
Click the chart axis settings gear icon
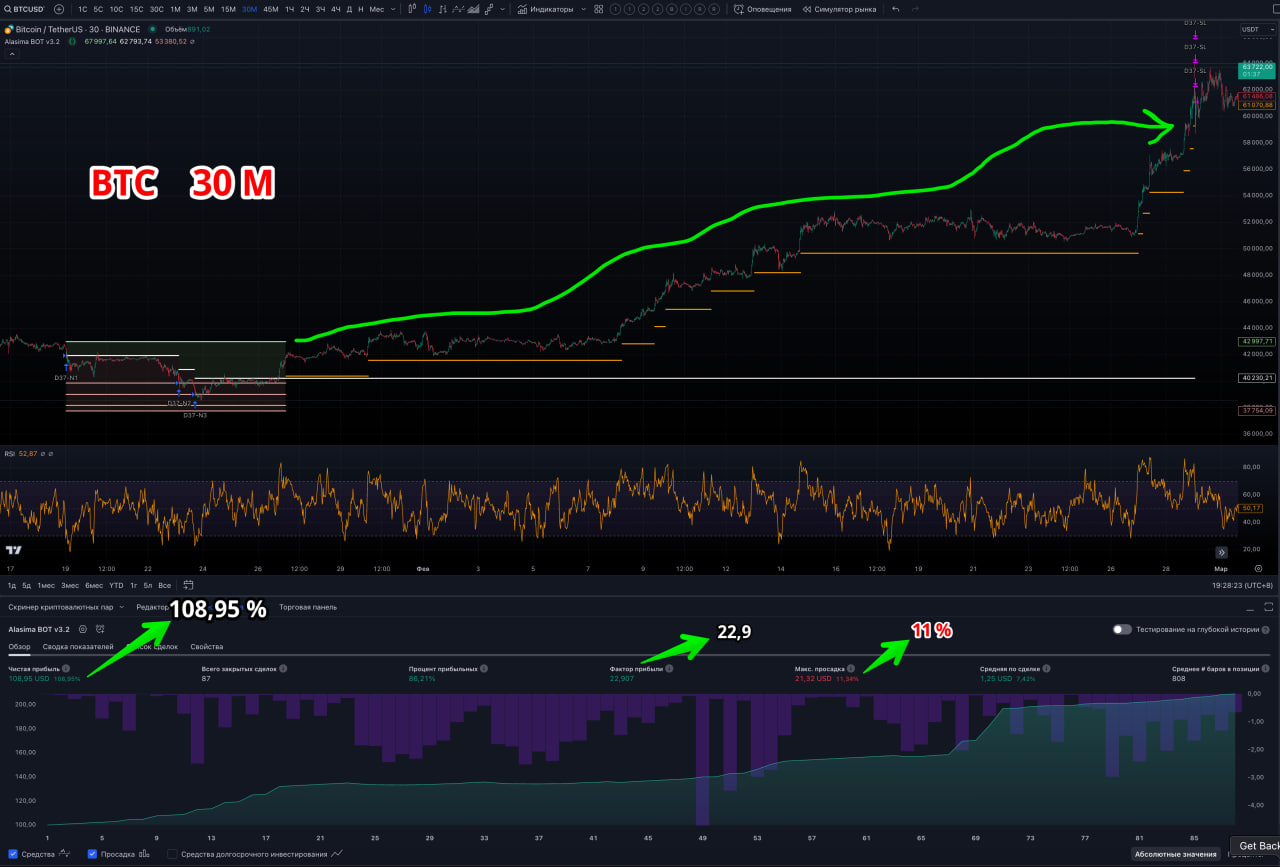(x=1258, y=567)
